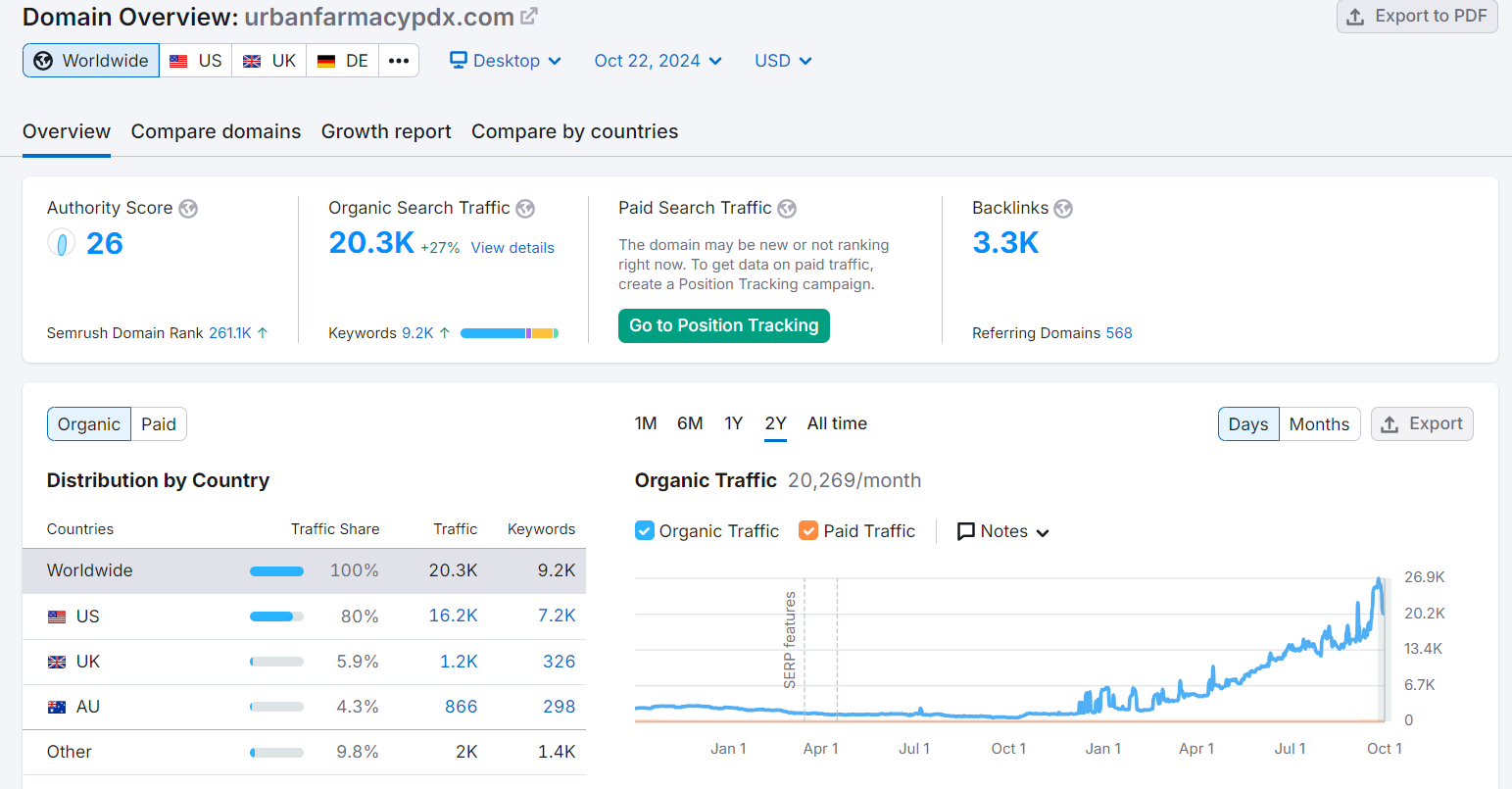This screenshot has height=789, width=1512.
Task: Click the desktop monitor icon
Action: [459, 60]
